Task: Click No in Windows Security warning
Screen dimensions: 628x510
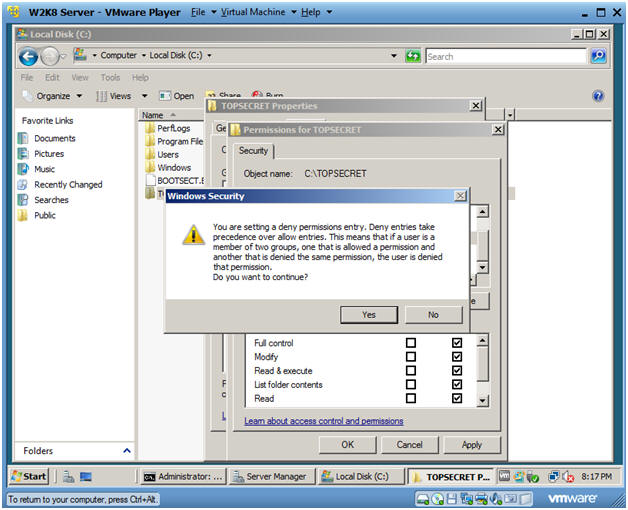Action: coord(433,315)
